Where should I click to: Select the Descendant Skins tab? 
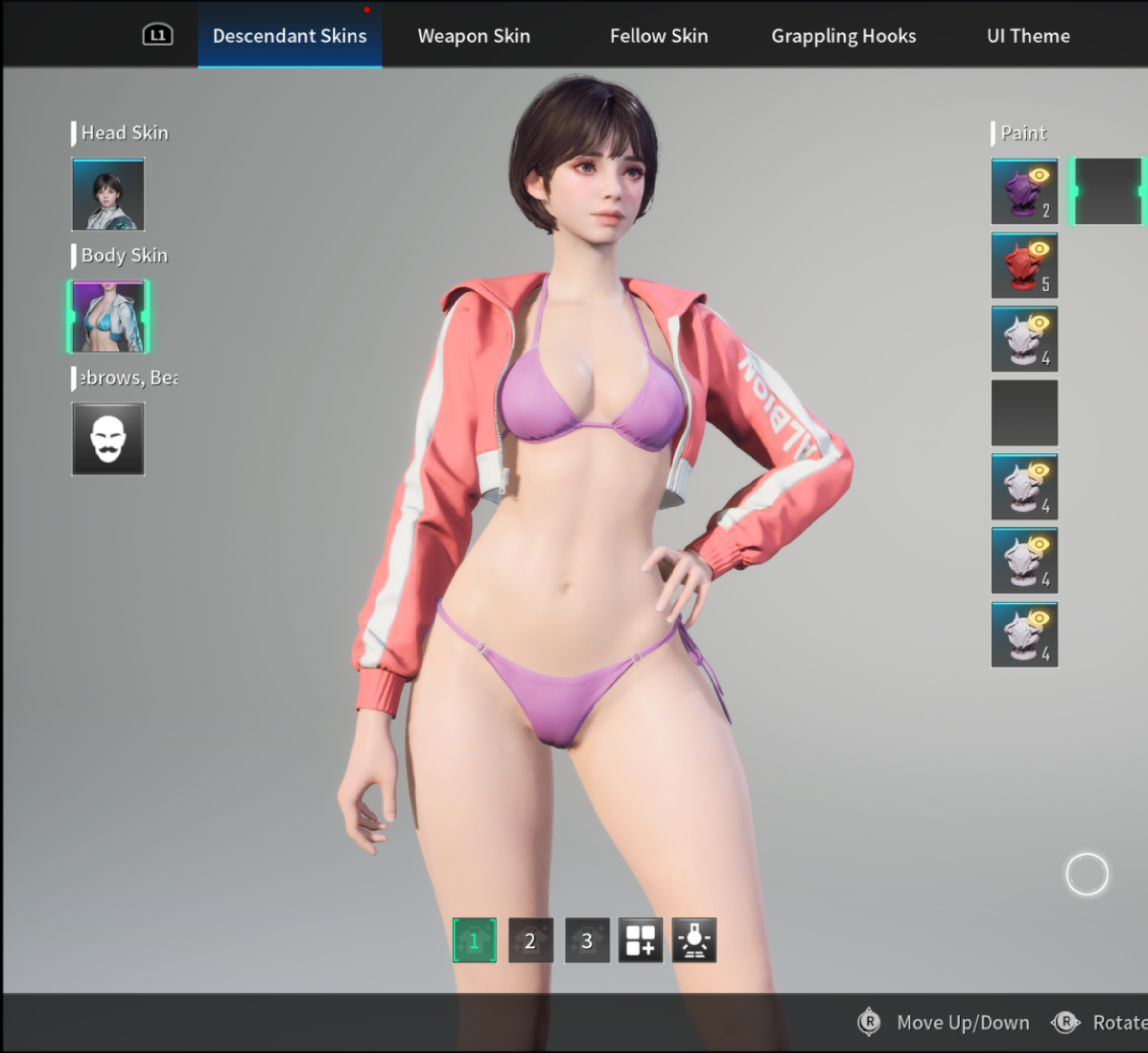[x=290, y=36]
